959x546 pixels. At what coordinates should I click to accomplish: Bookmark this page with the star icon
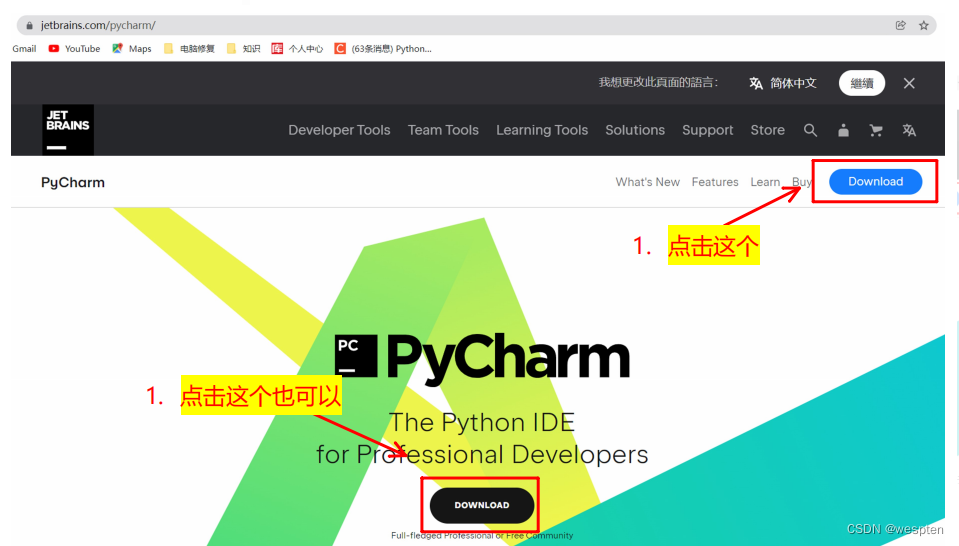(924, 25)
